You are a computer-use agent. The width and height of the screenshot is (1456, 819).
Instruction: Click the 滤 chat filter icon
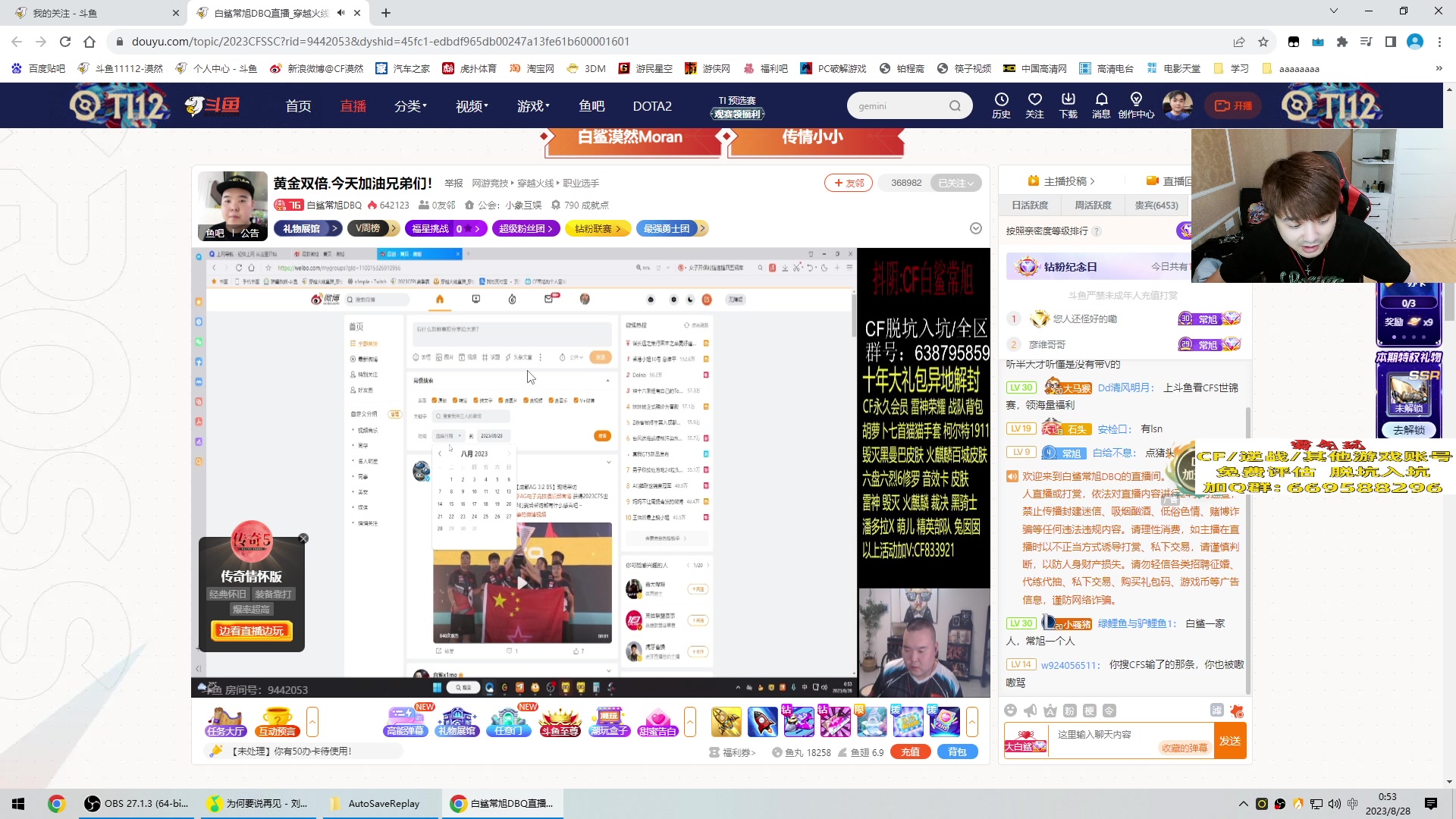tap(1216, 710)
